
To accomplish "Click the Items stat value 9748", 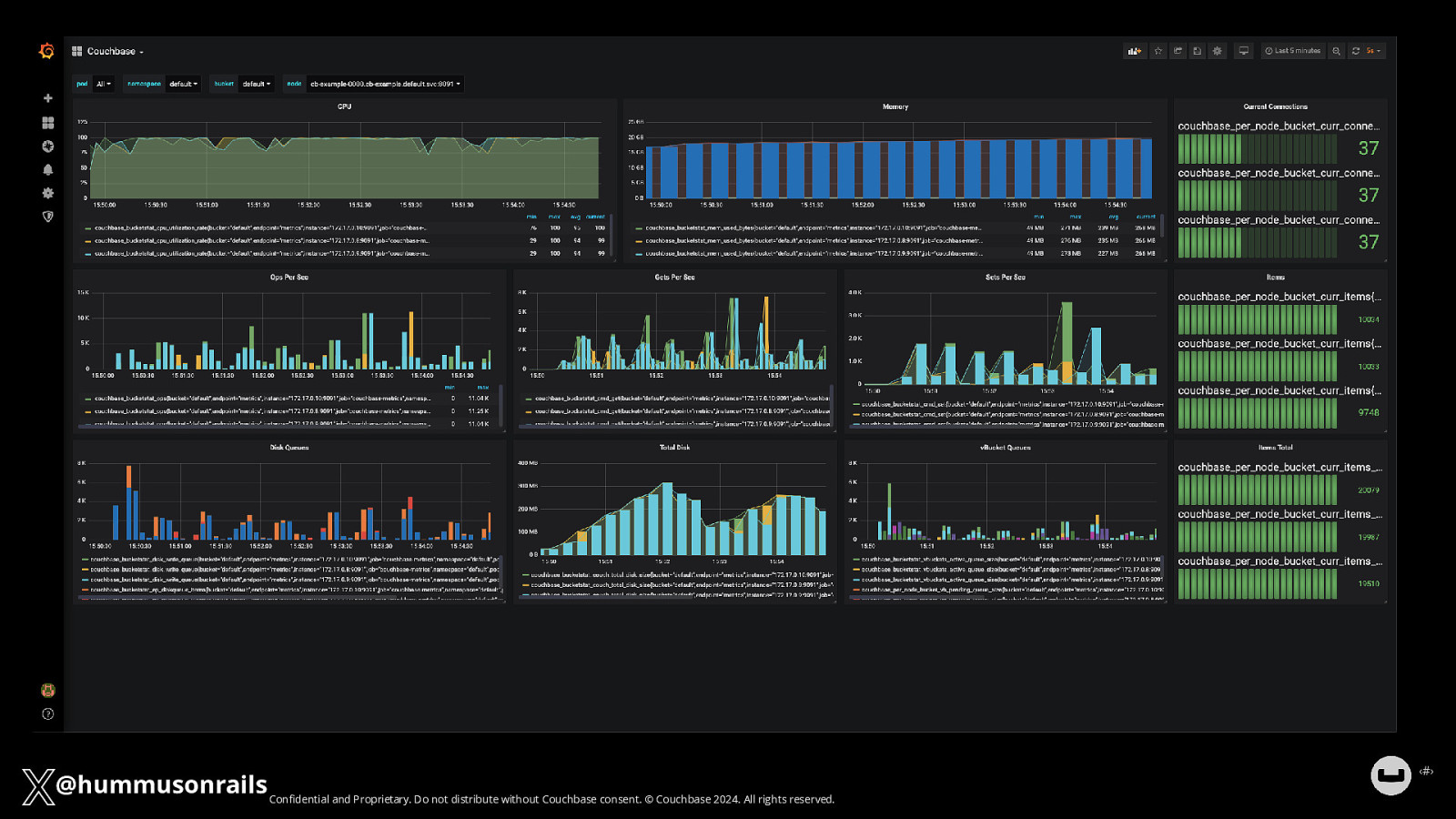I will coord(1369,413).
